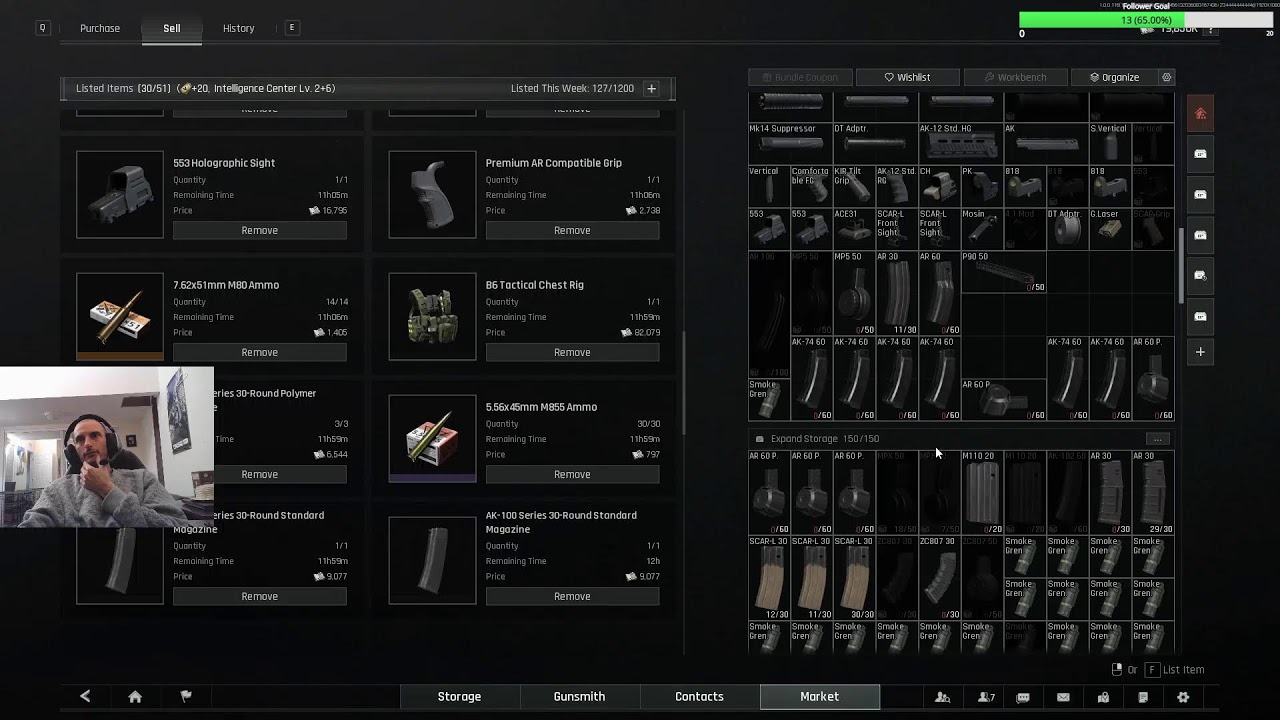The width and height of the screenshot is (1280, 720).
Task: Open the mail envelope icon
Action: click(1063, 697)
